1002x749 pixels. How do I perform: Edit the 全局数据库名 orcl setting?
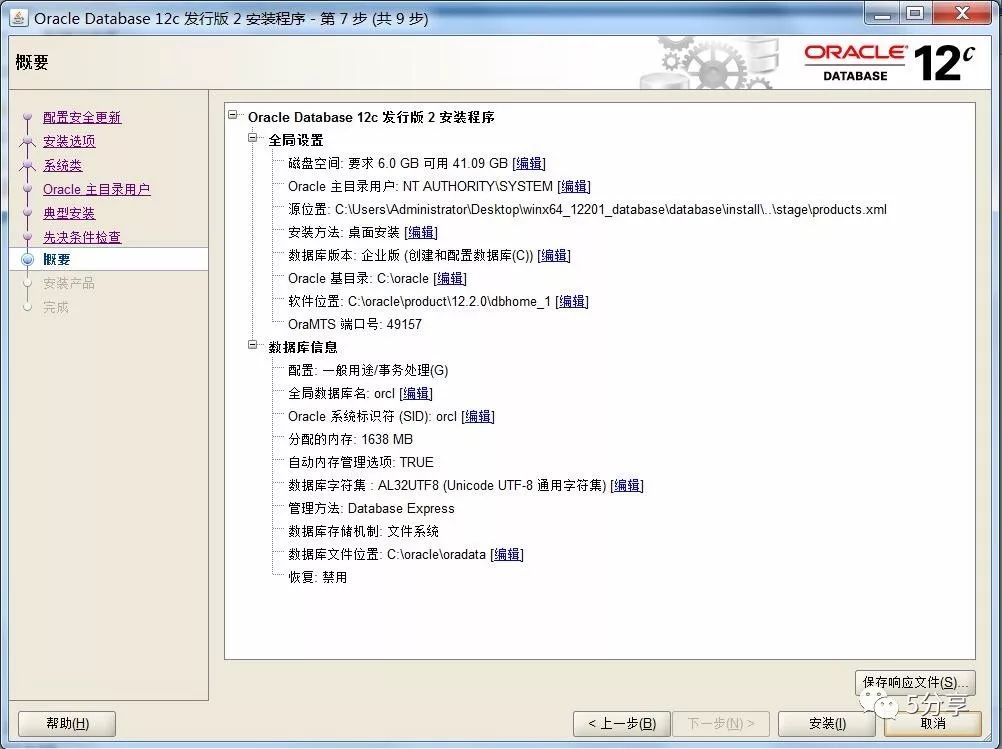[416, 394]
